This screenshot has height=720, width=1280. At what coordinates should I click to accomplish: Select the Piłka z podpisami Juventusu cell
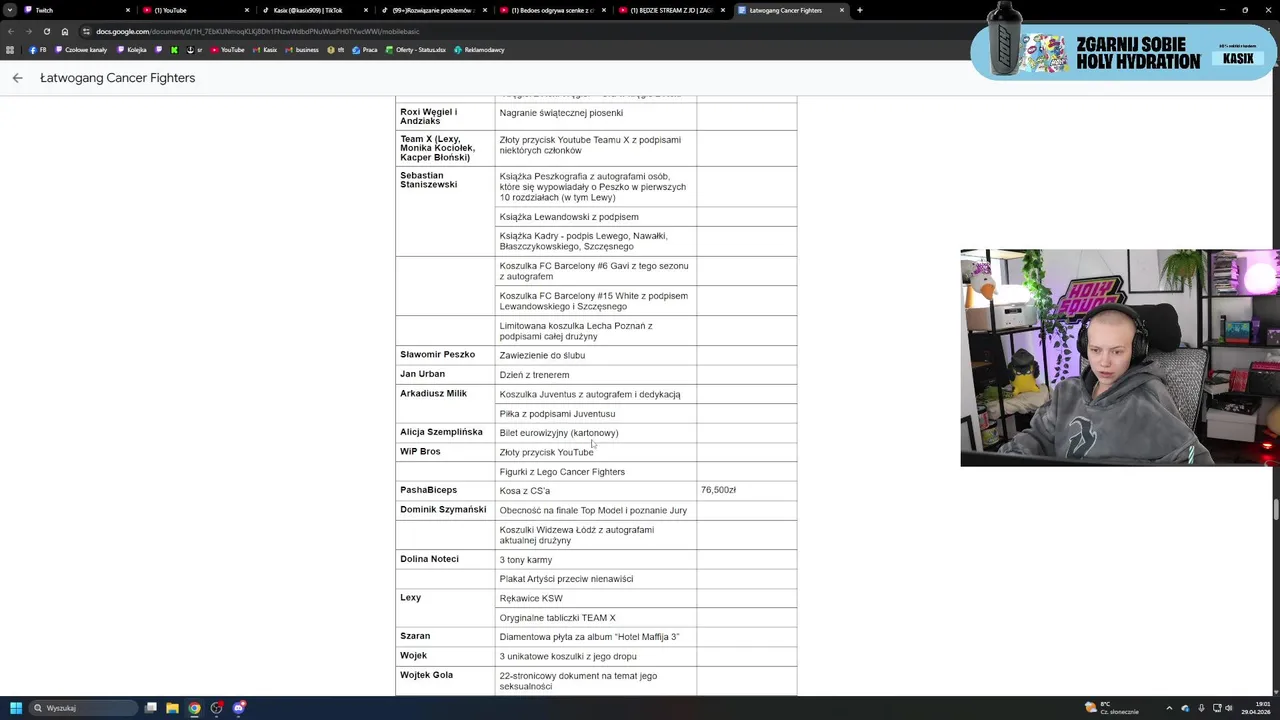point(596,414)
